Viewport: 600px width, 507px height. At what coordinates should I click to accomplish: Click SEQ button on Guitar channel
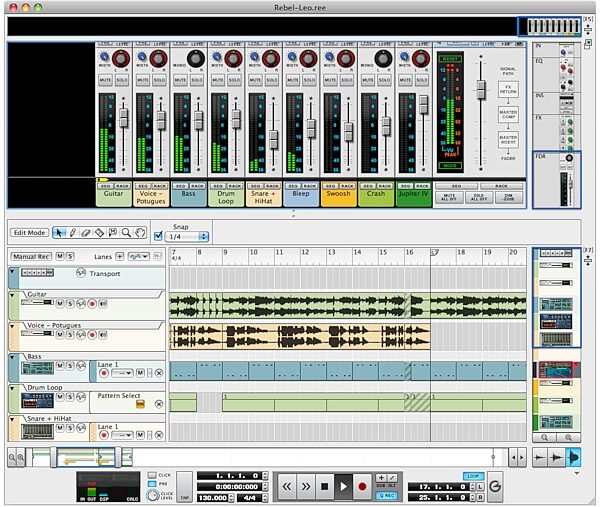104,186
